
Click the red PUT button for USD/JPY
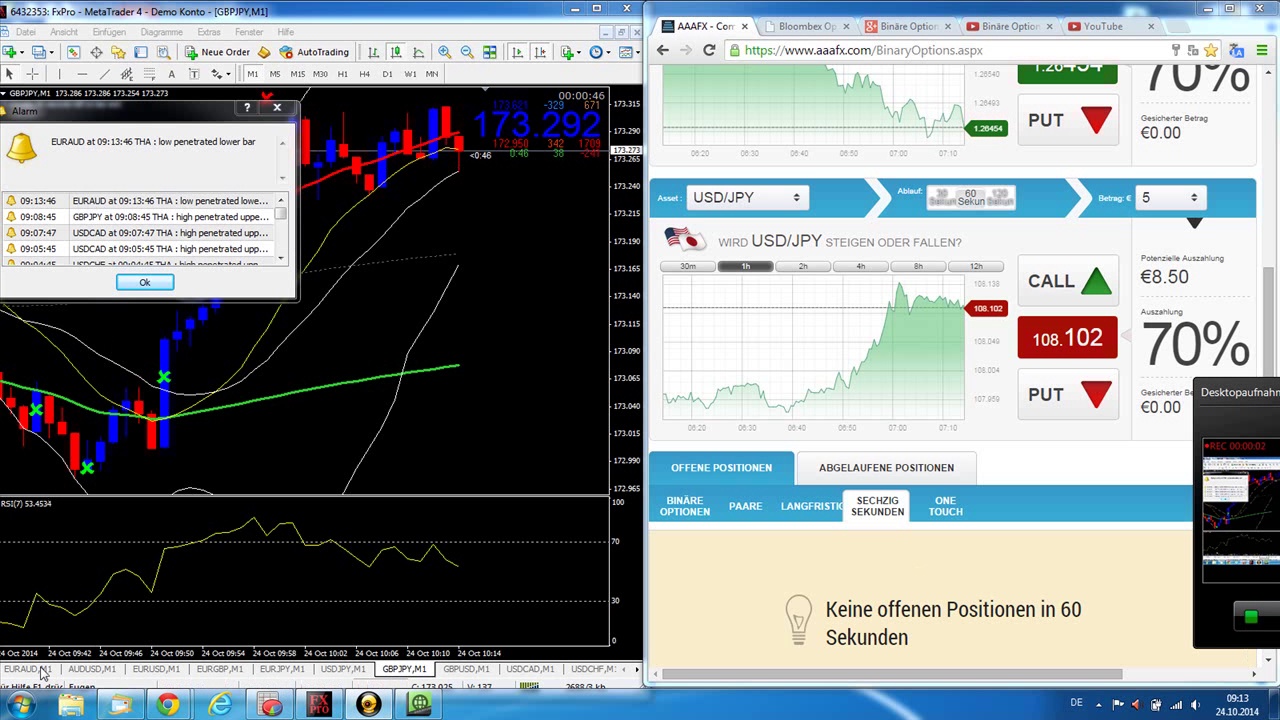coord(1067,395)
